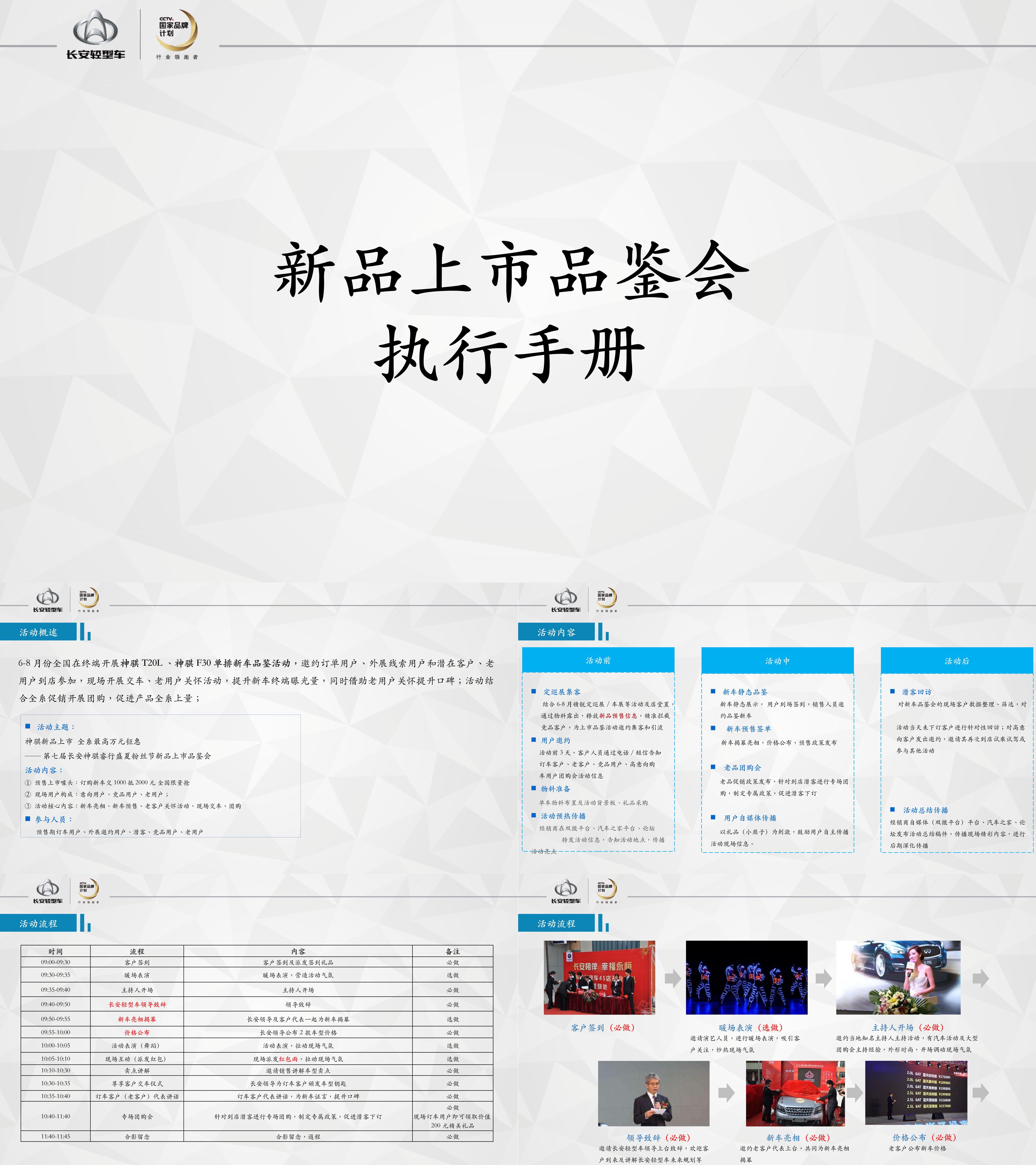Click the 10:40-11:40 time cell

[55, 1117]
